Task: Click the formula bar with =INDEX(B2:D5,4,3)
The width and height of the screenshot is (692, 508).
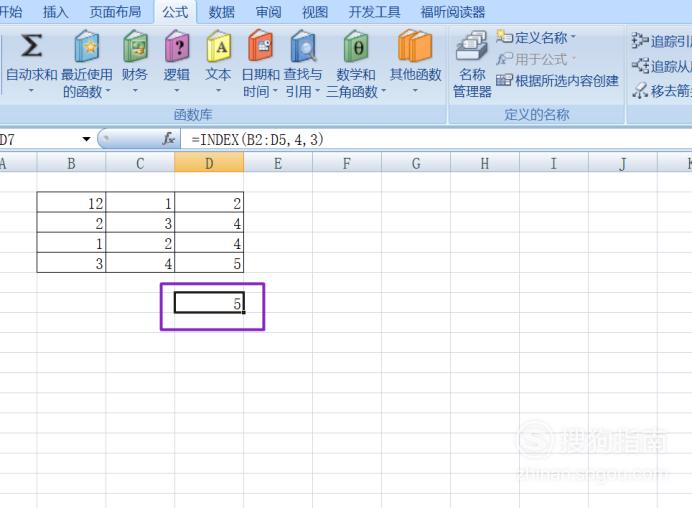Action: (436, 139)
